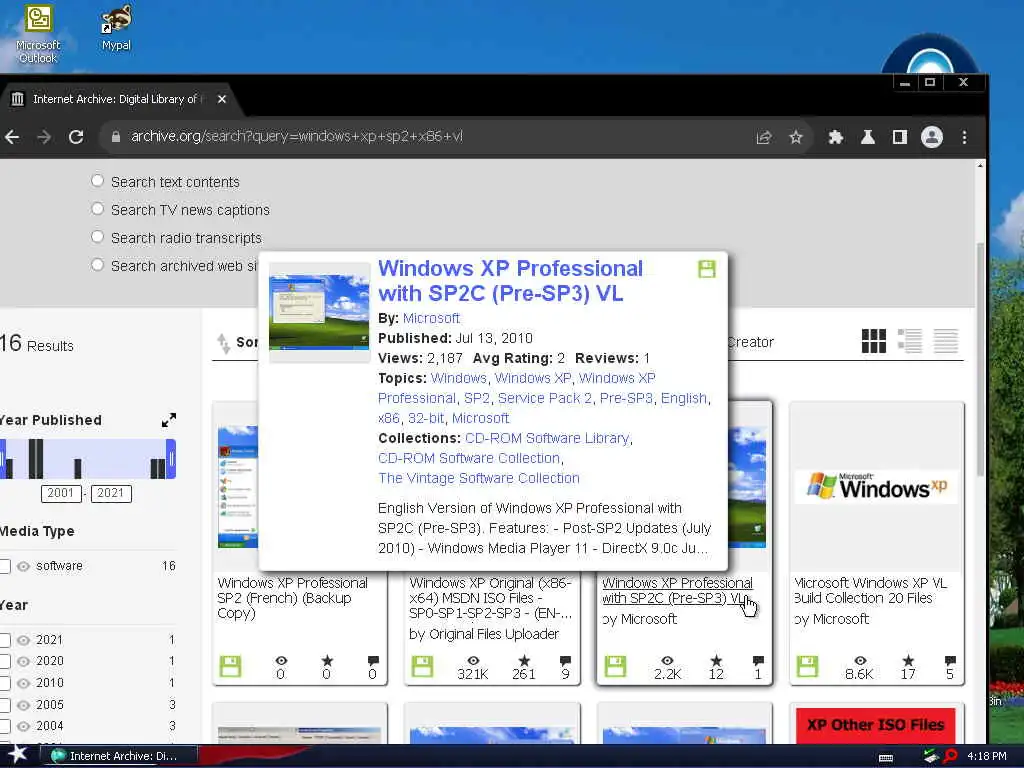The width and height of the screenshot is (1024, 768).
Task: Check the 2010 year filter checkbox
Action: [5, 683]
